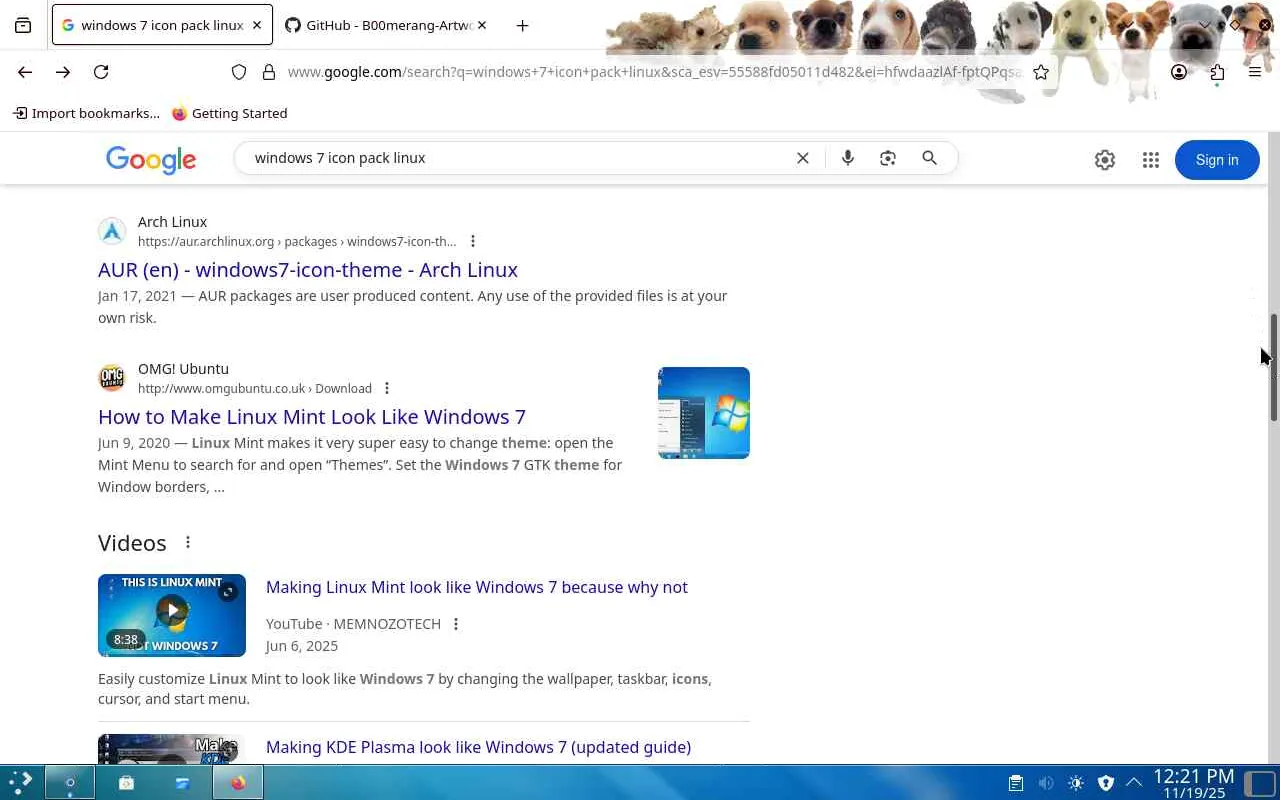
Task: Open the 12:21 PM taskbar clock
Action: 1194,783
